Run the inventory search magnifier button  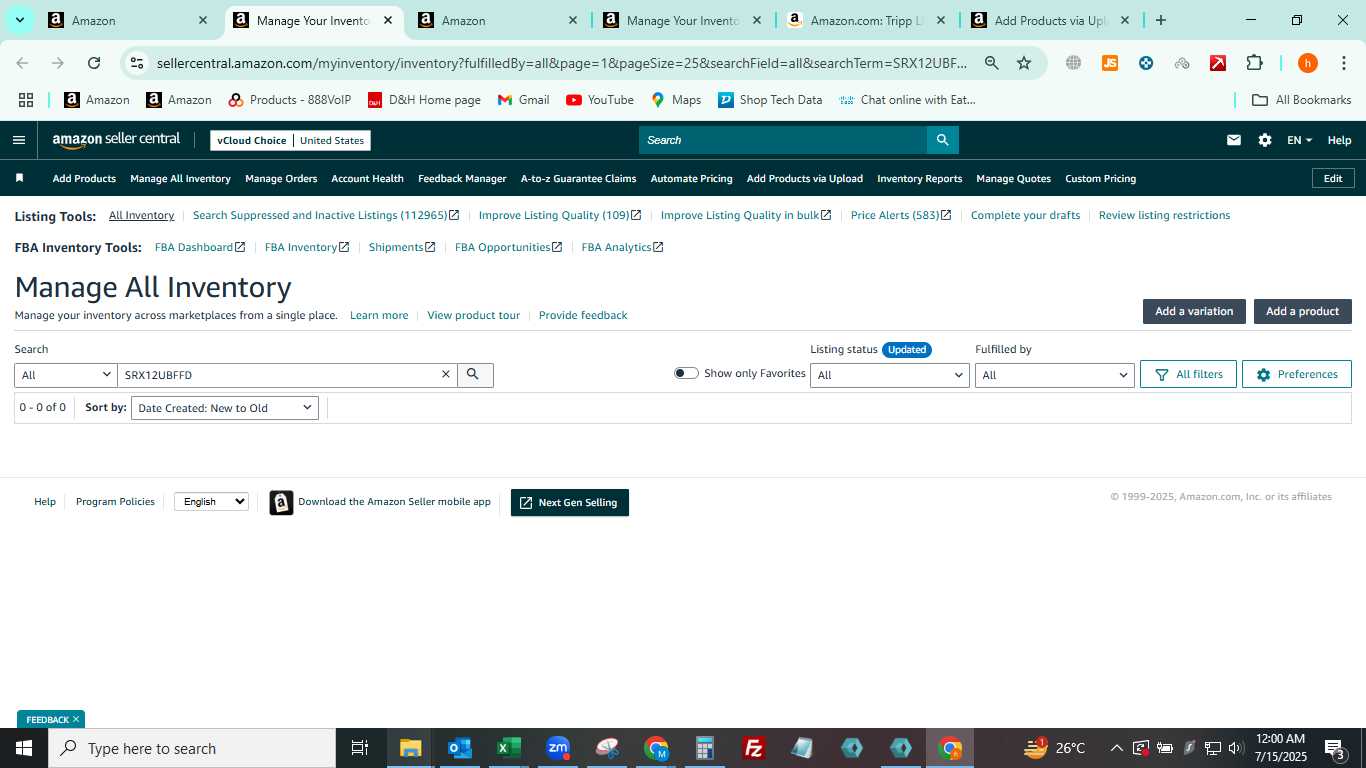click(x=475, y=375)
